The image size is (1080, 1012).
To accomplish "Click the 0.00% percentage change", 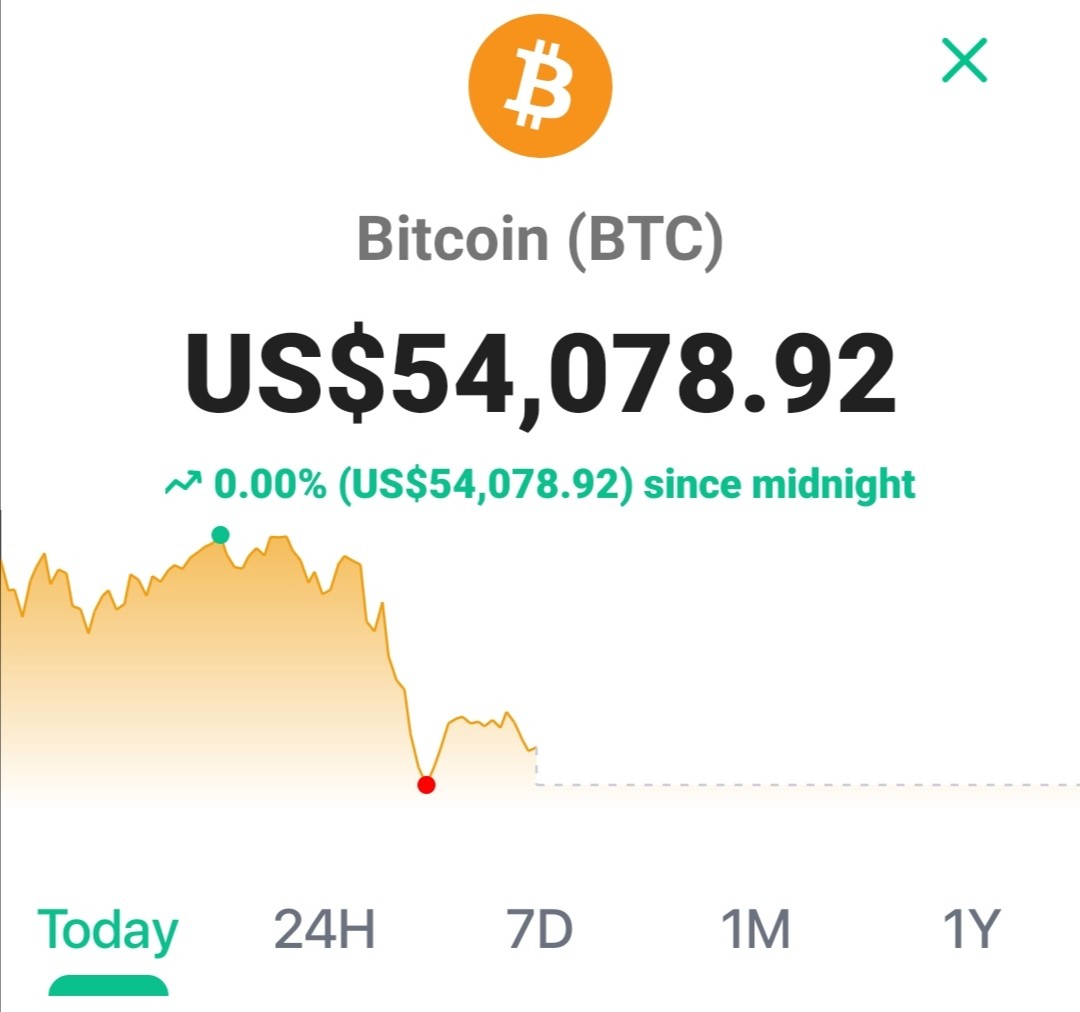I will [x=270, y=484].
